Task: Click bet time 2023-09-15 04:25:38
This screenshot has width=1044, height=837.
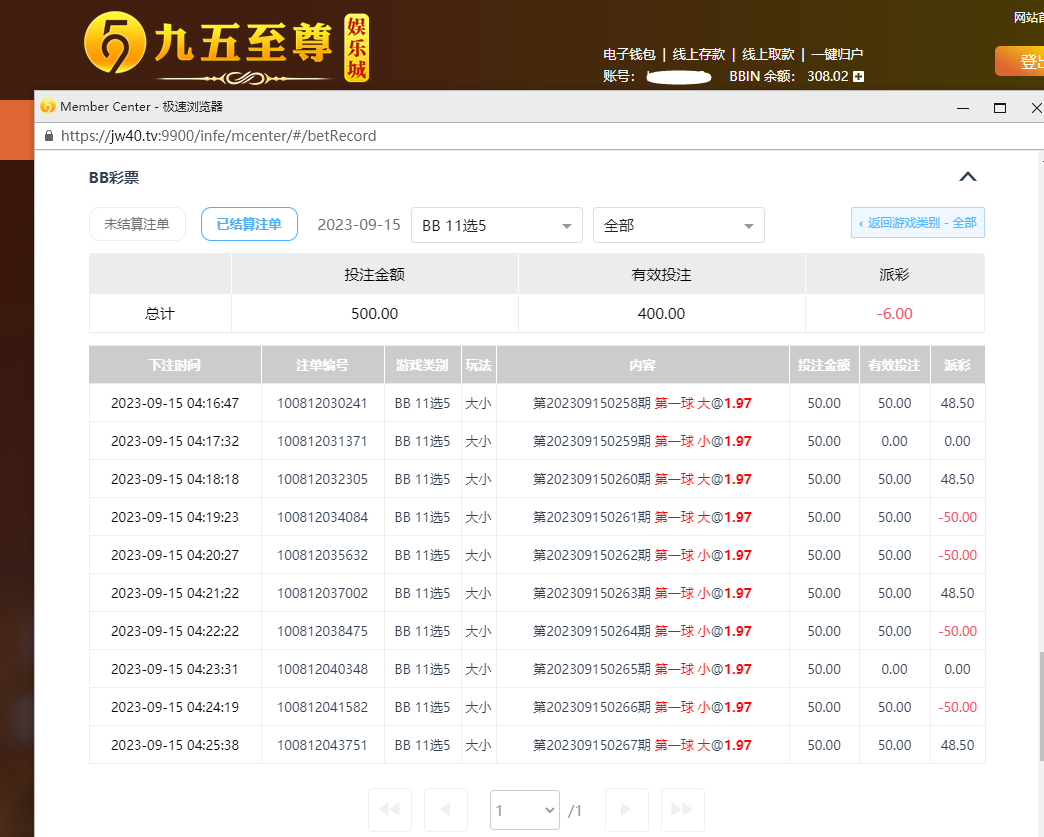Action: pos(174,744)
